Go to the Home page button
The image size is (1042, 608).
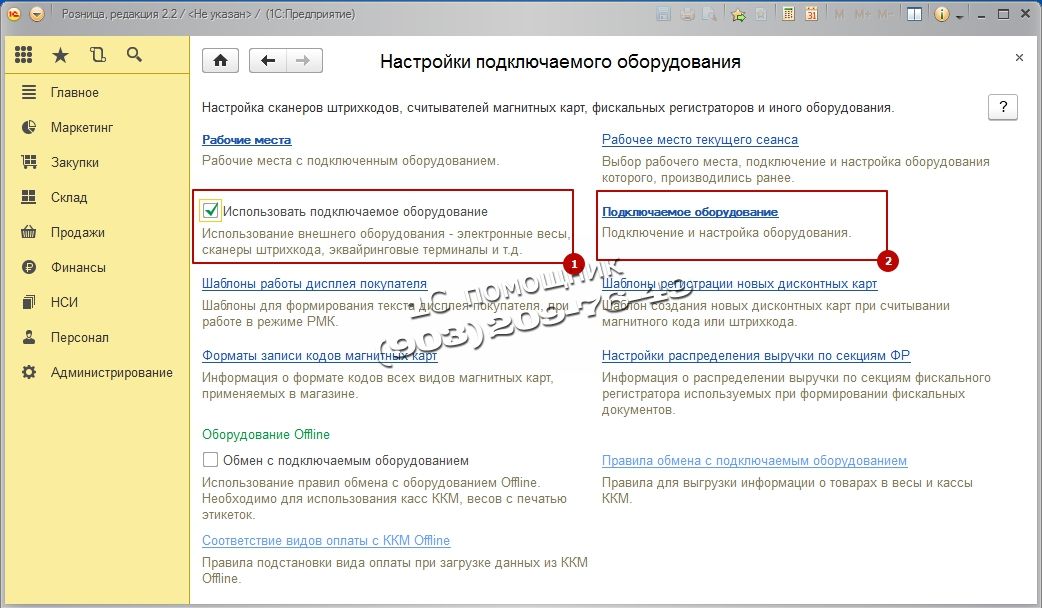coord(220,61)
